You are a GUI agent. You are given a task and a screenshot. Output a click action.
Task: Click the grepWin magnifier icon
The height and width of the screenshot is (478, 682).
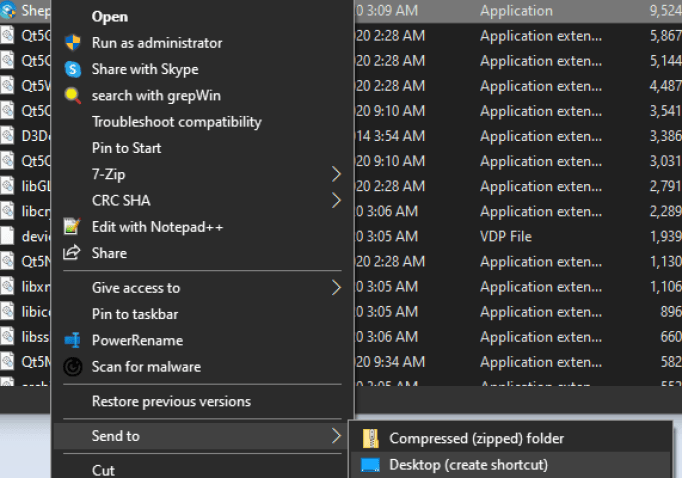[72, 96]
